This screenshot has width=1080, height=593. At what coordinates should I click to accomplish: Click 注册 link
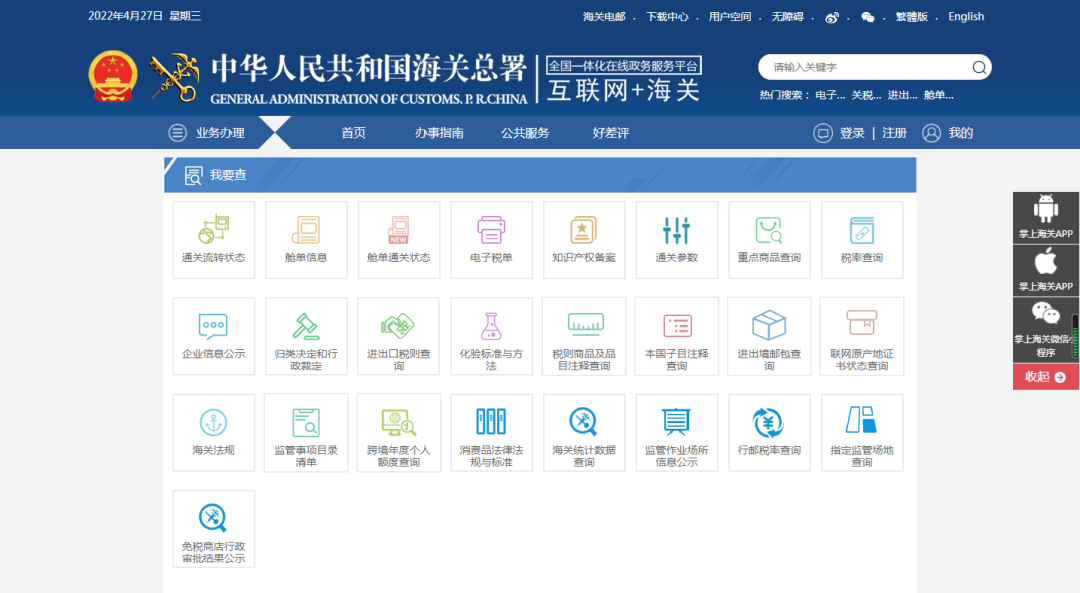coord(894,133)
